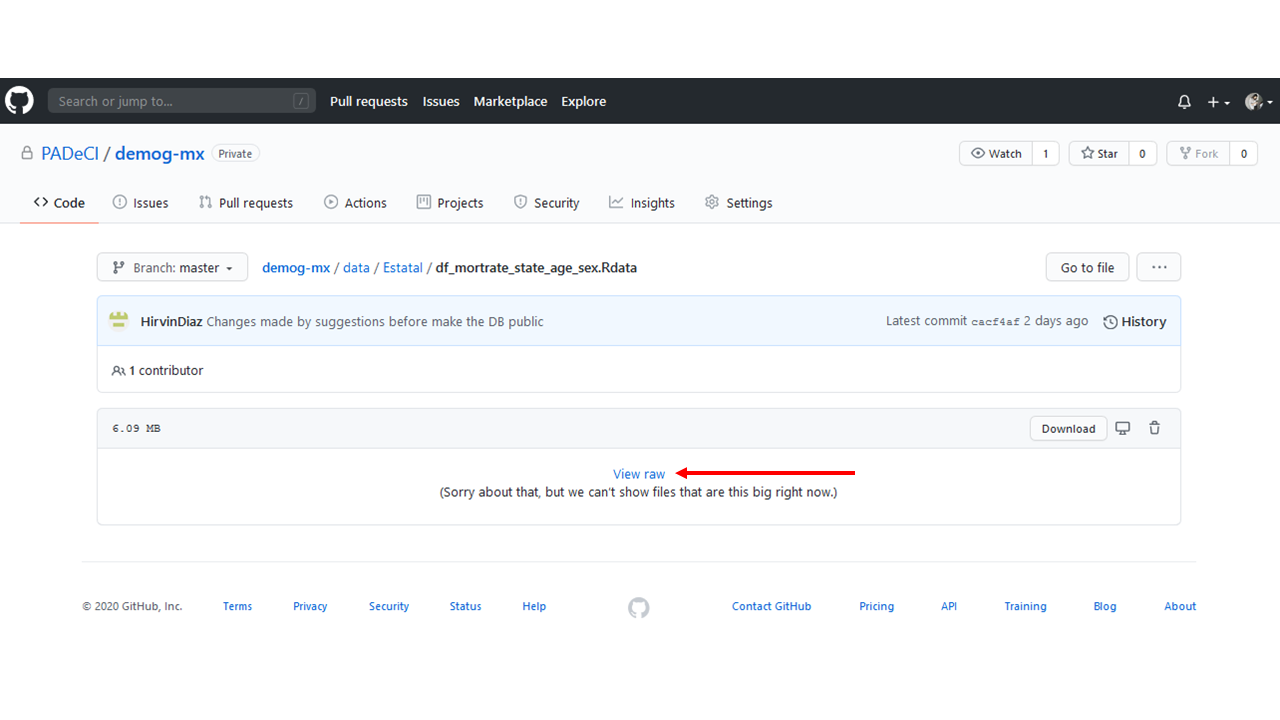Click file name df_mortrate_state_age_sex.Rdata in breadcrumb
This screenshot has height=720, width=1280.
(x=536, y=267)
